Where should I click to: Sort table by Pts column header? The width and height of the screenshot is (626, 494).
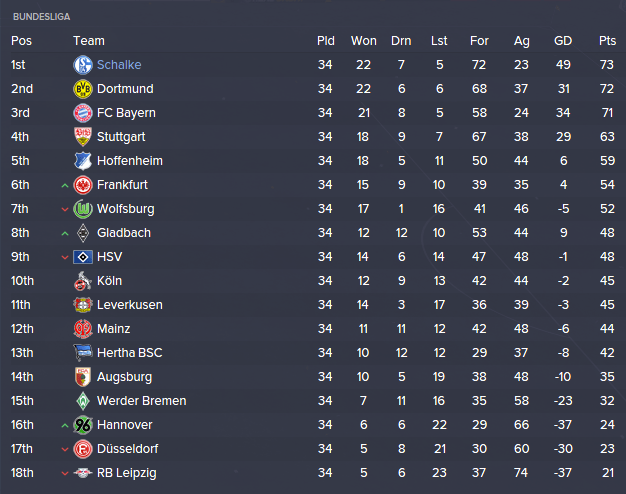tap(607, 41)
